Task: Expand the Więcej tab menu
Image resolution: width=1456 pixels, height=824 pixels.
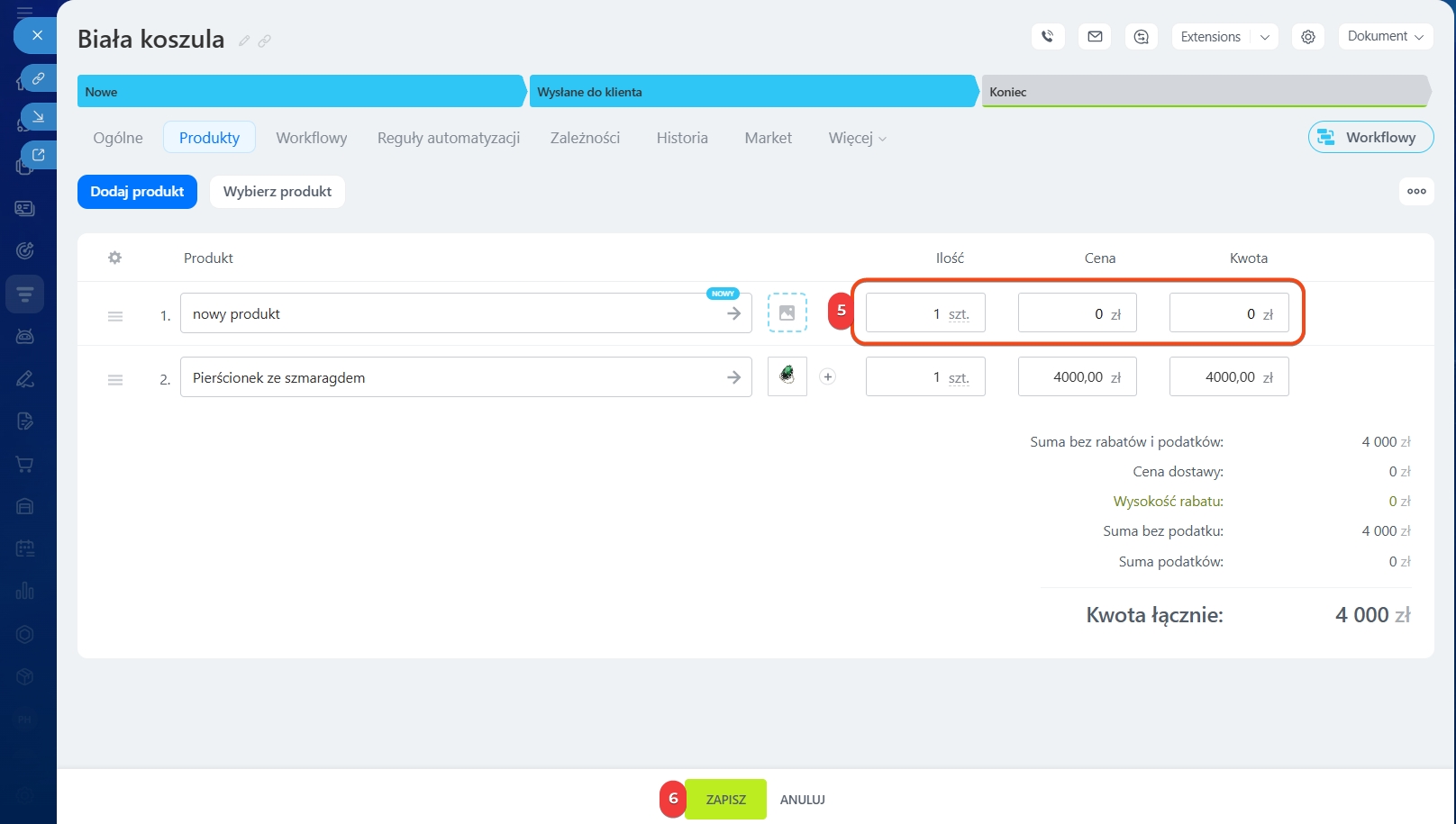Action: tap(857, 138)
